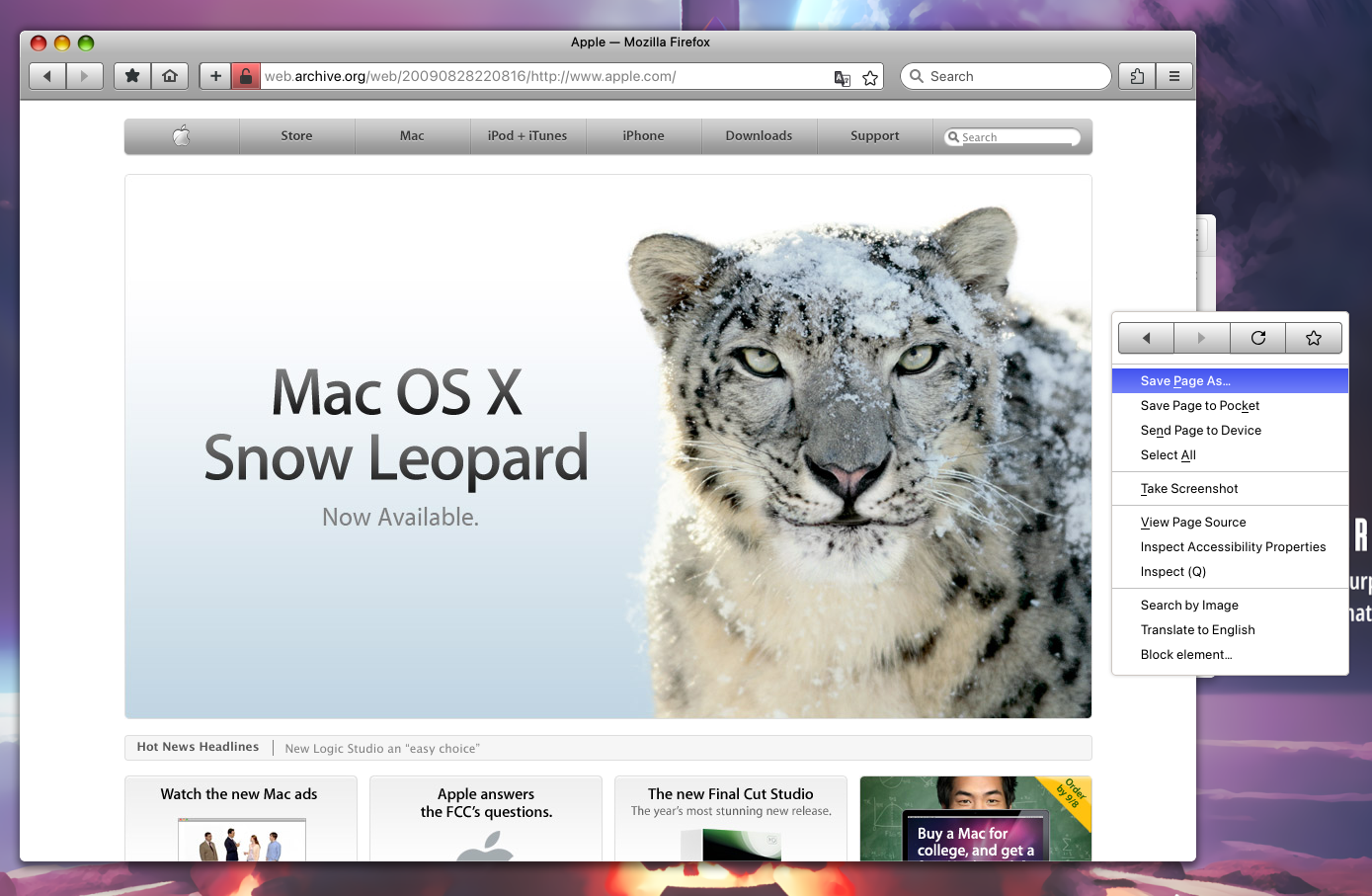Screen dimensions: 1372x896
Task: Click the Firefox Search input field
Action: coord(1006,76)
